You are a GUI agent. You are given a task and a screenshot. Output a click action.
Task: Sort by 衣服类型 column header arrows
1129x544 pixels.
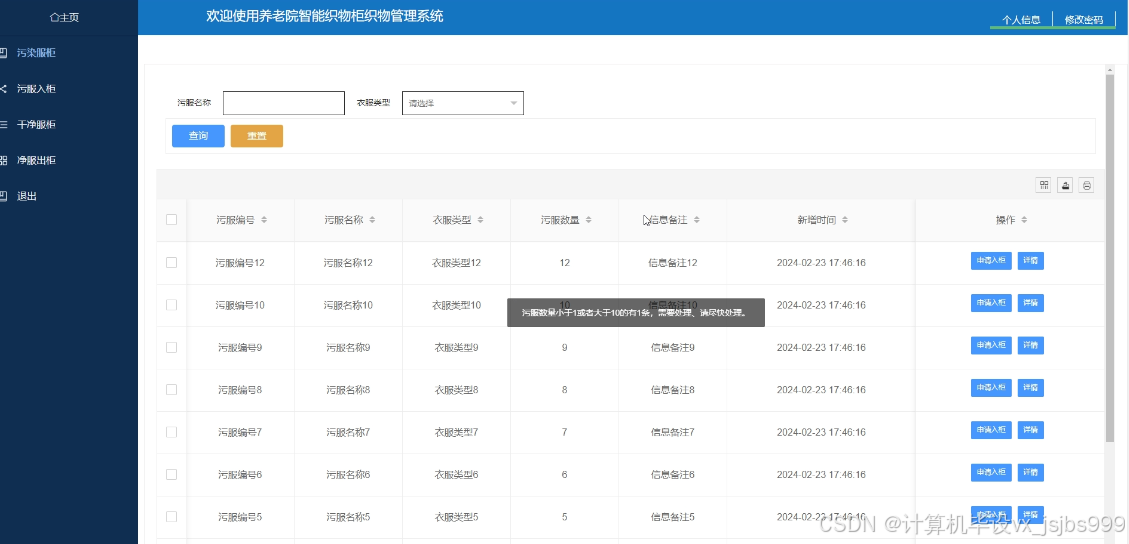[480, 220]
